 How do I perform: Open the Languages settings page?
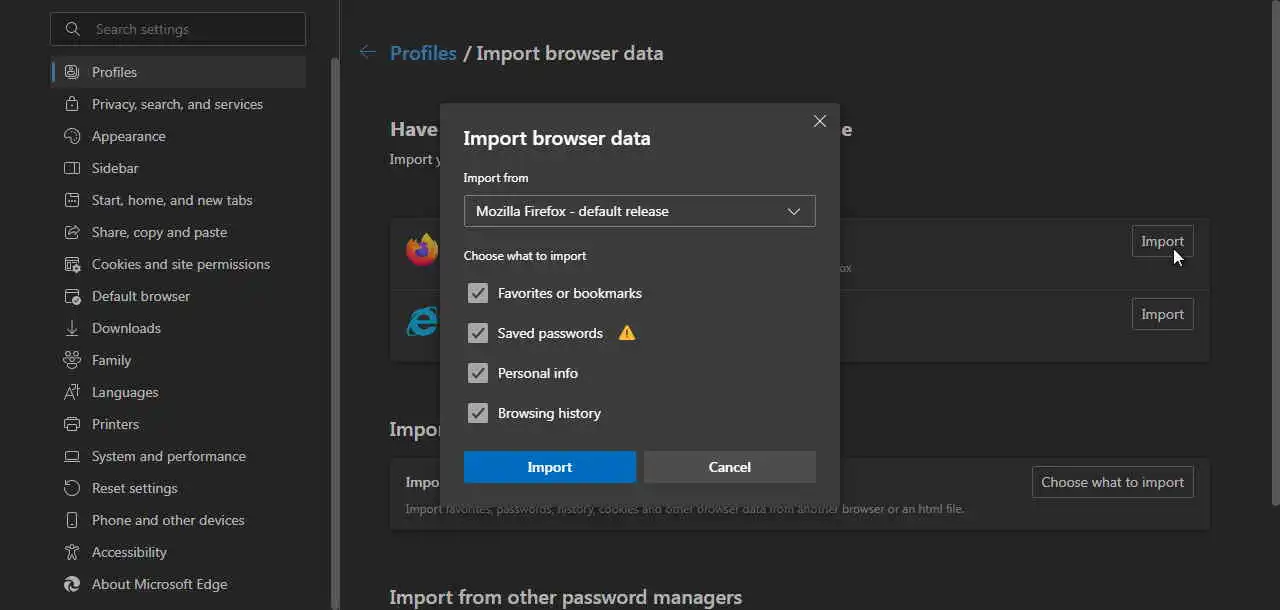pyautogui.click(x=125, y=392)
